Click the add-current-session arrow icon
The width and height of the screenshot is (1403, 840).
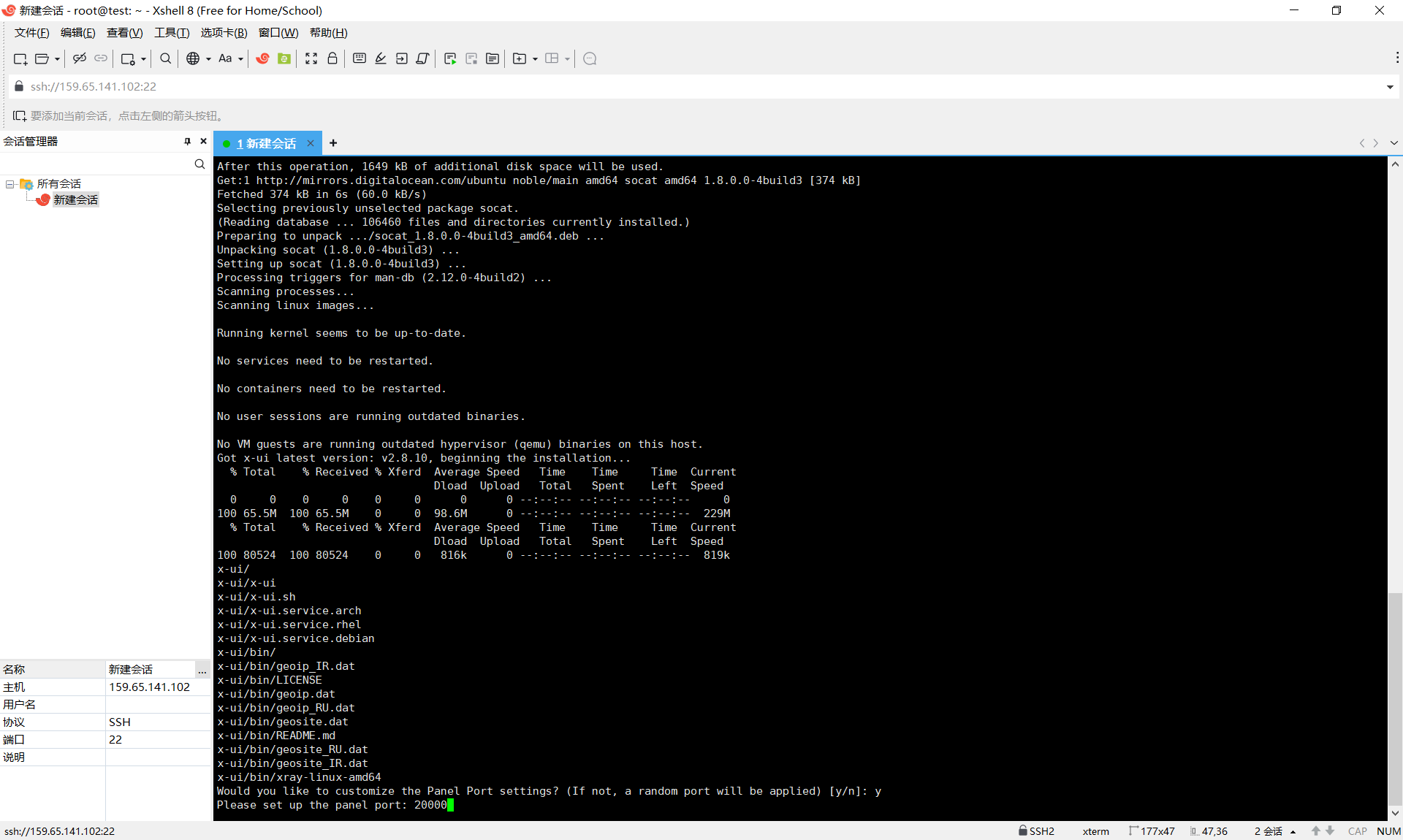point(20,116)
